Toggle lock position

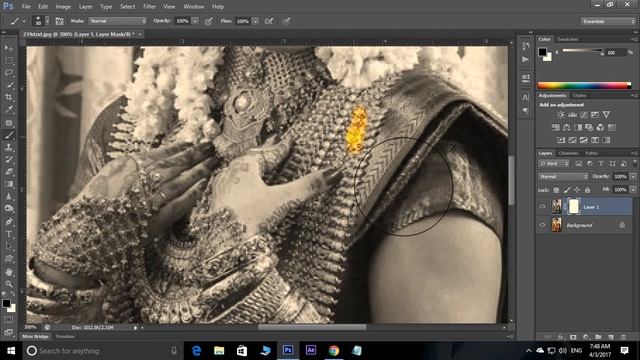coord(577,190)
